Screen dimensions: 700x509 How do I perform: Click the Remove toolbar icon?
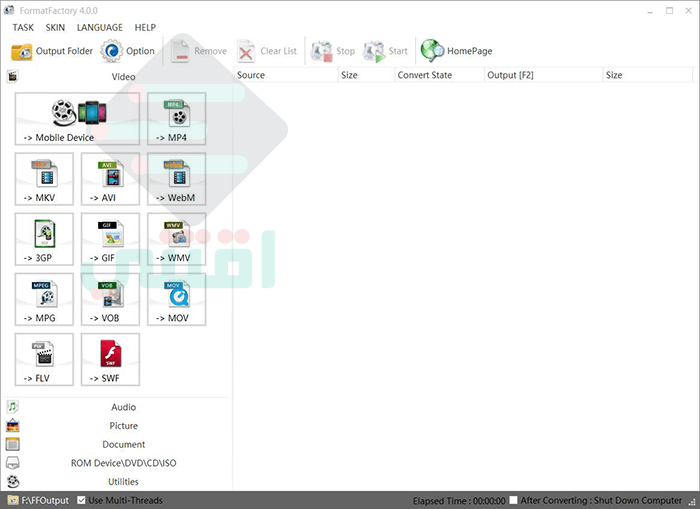coord(180,51)
